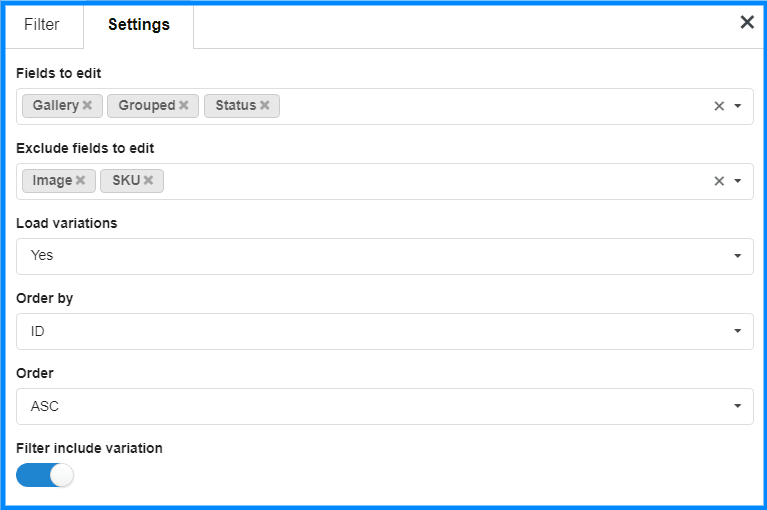Open the Load variations dropdown
This screenshot has height=510, width=767.
click(384, 256)
